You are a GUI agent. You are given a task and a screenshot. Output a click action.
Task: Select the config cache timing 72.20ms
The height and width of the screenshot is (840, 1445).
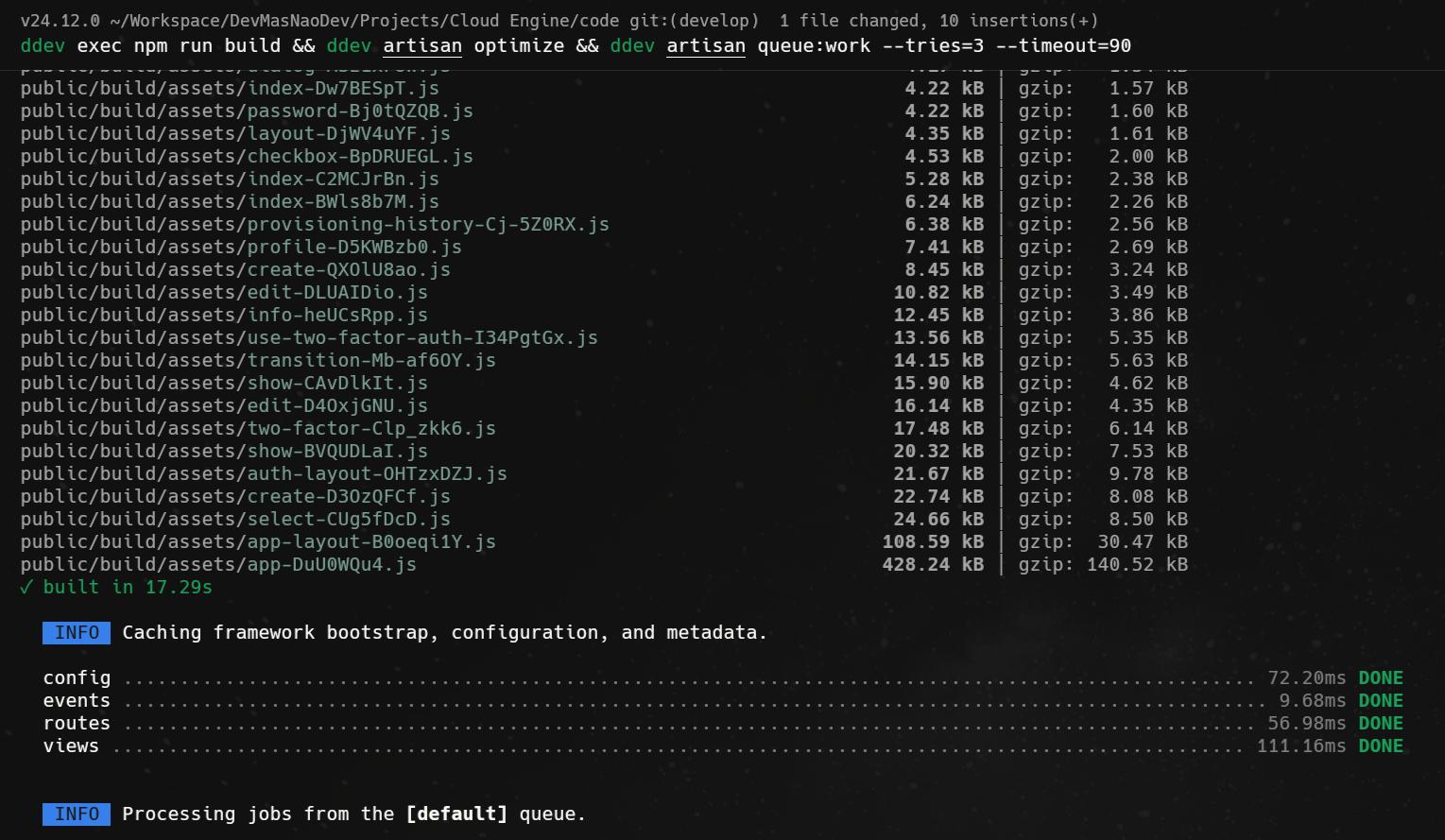tap(1306, 677)
